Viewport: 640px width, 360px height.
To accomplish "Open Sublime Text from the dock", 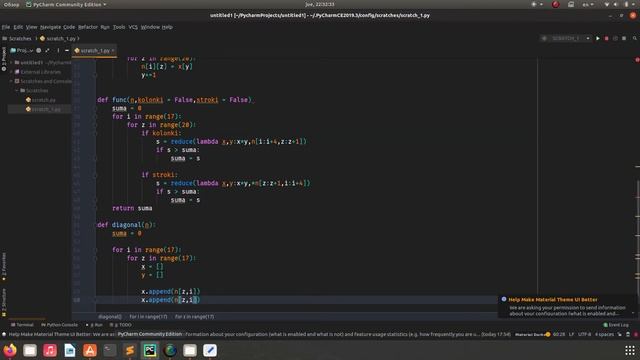I will click(x=130, y=350).
